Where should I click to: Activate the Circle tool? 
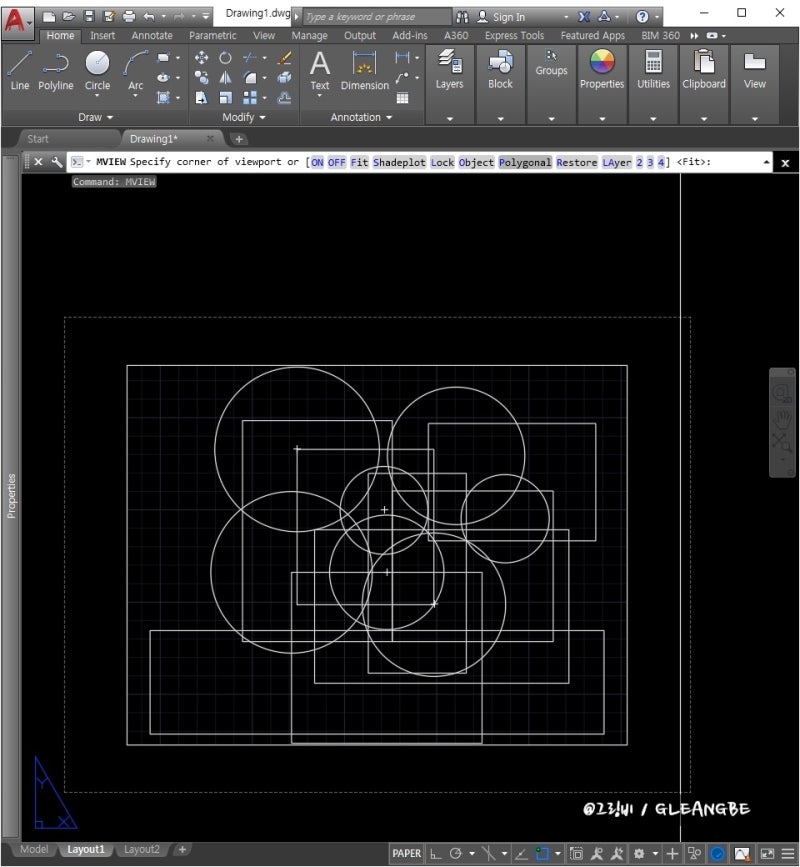coord(96,70)
